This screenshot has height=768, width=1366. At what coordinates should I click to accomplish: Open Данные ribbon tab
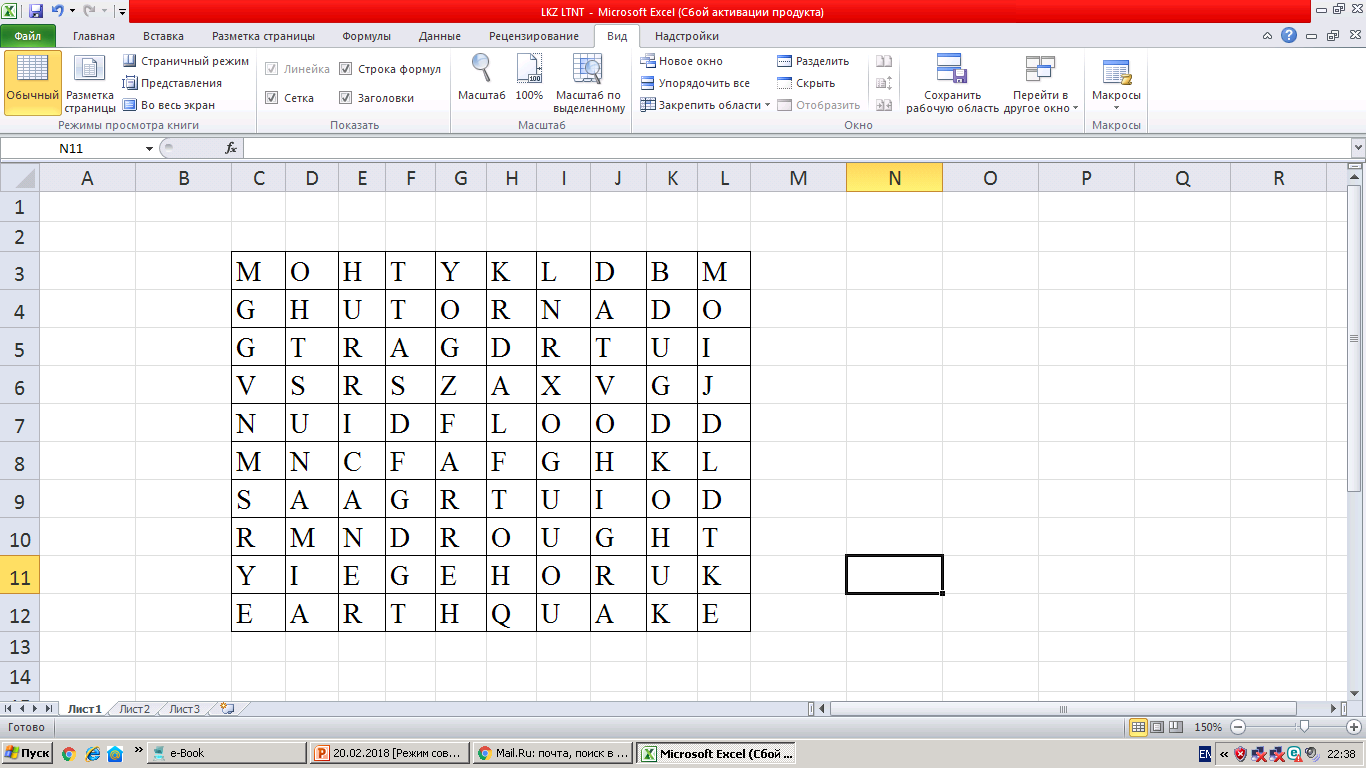[x=440, y=36]
